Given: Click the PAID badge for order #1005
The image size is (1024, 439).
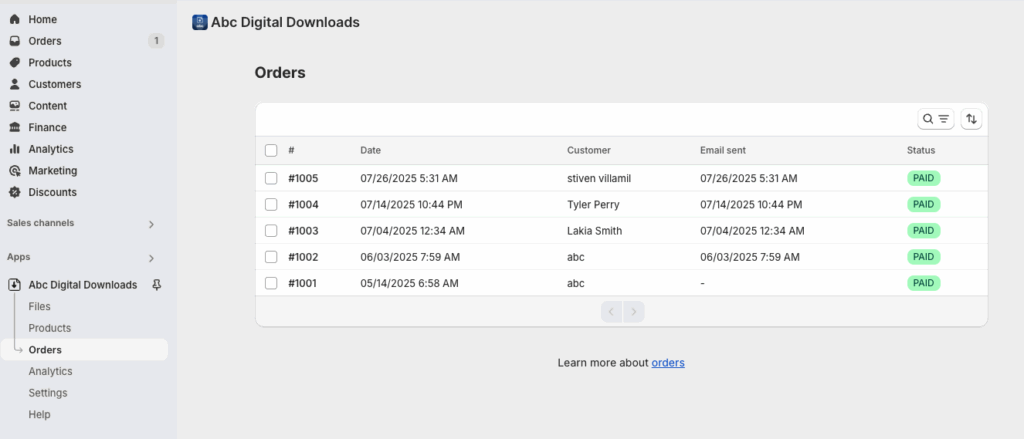Looking at the screenshot, I should coord(923,178).
